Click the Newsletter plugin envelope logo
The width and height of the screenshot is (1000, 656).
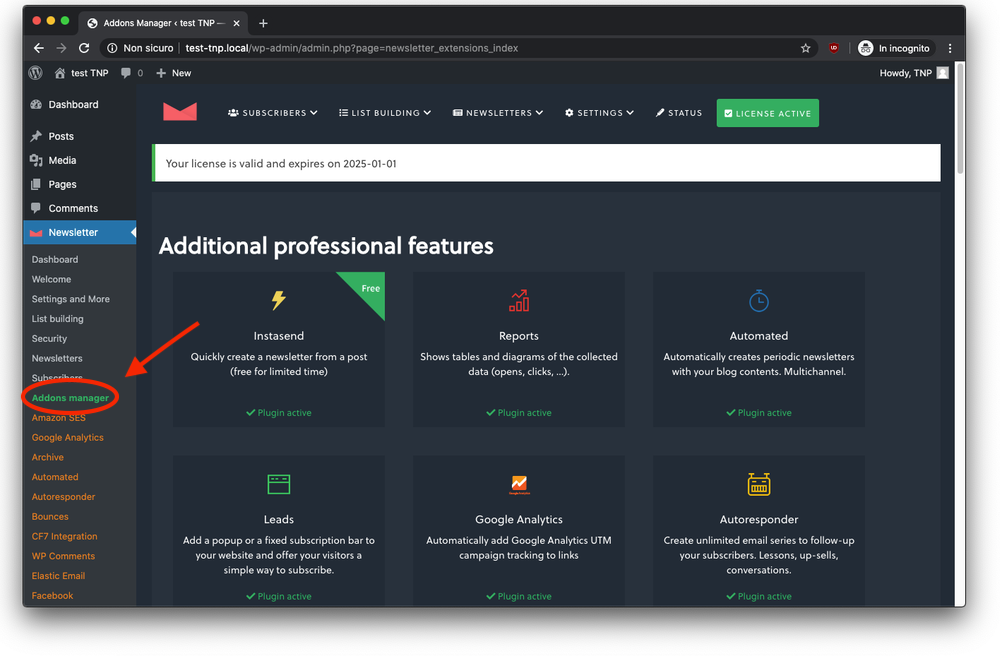[180, 112]
